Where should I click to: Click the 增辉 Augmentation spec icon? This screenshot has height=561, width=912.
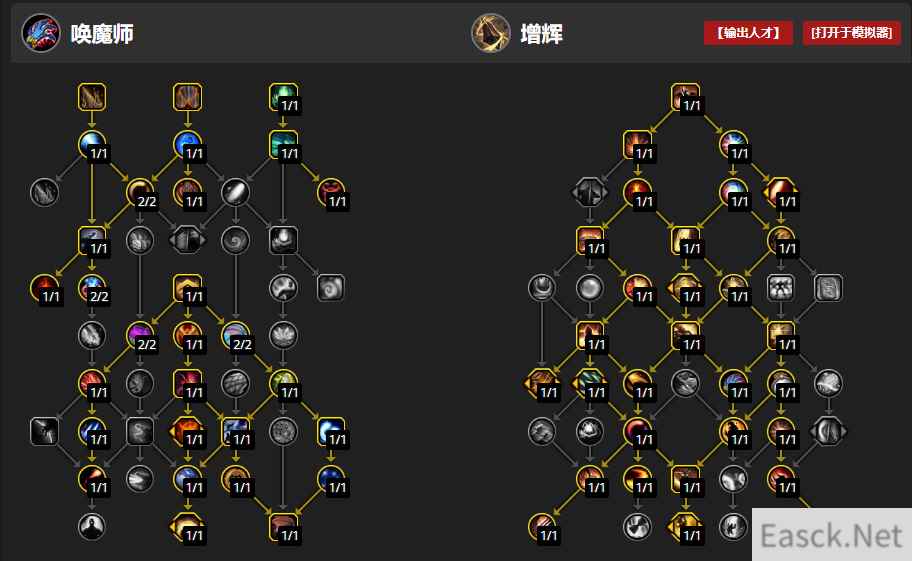[490, 33]
